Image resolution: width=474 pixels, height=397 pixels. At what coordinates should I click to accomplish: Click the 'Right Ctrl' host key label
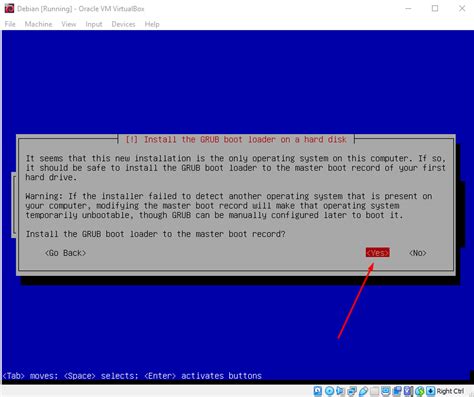[450, 391]
